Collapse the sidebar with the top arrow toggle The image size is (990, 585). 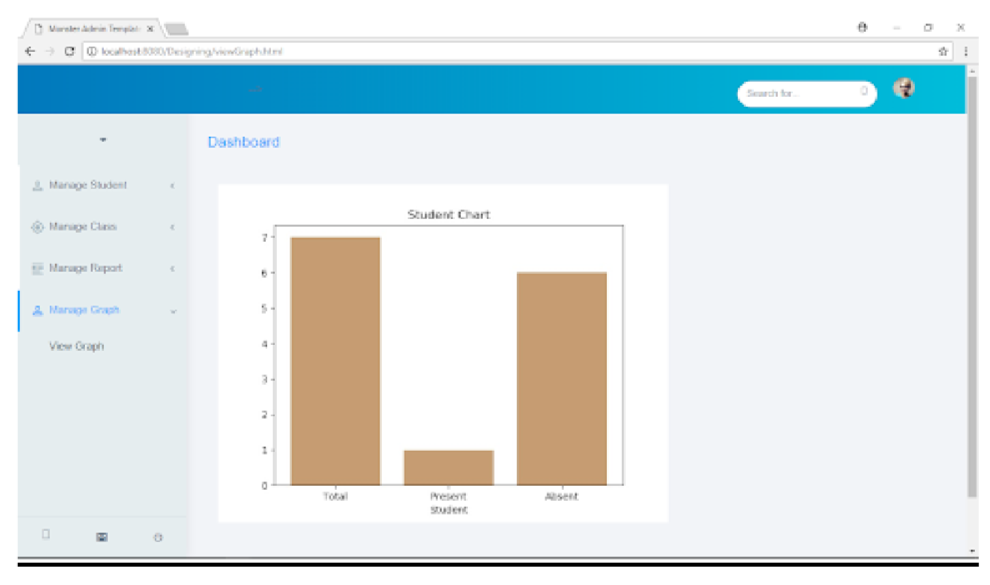(x=103, y=141)
